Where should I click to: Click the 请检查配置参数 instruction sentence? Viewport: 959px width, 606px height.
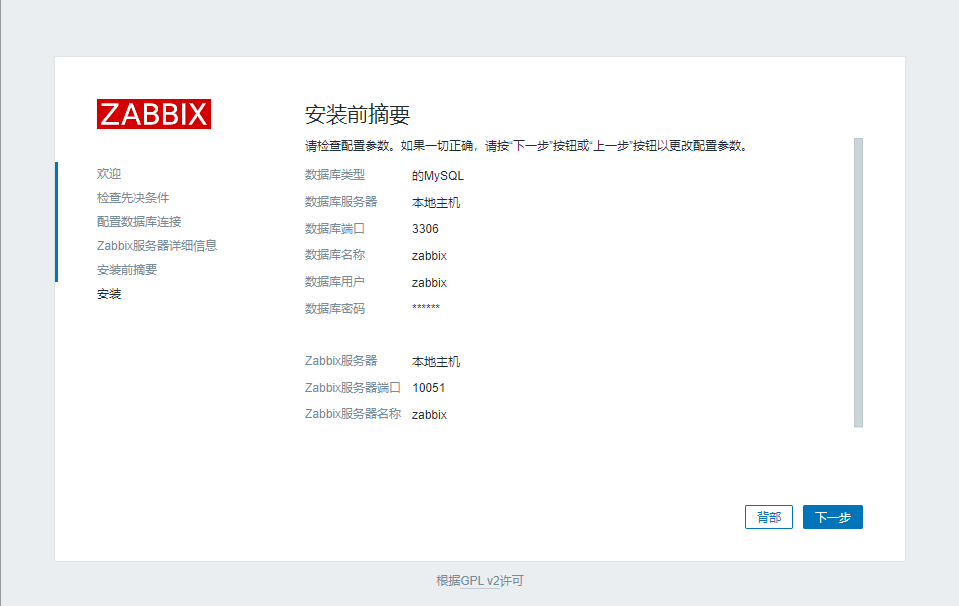[527, 146]
